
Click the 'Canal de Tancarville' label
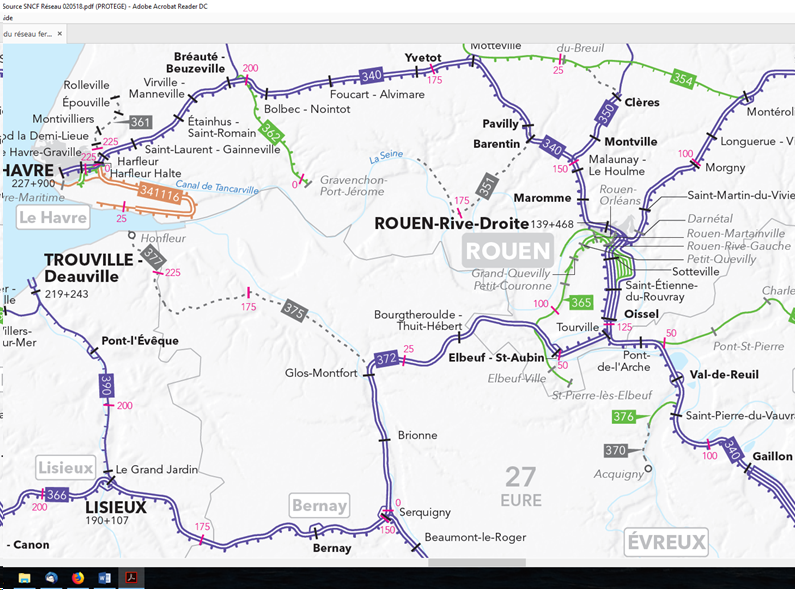pos(217,187)
